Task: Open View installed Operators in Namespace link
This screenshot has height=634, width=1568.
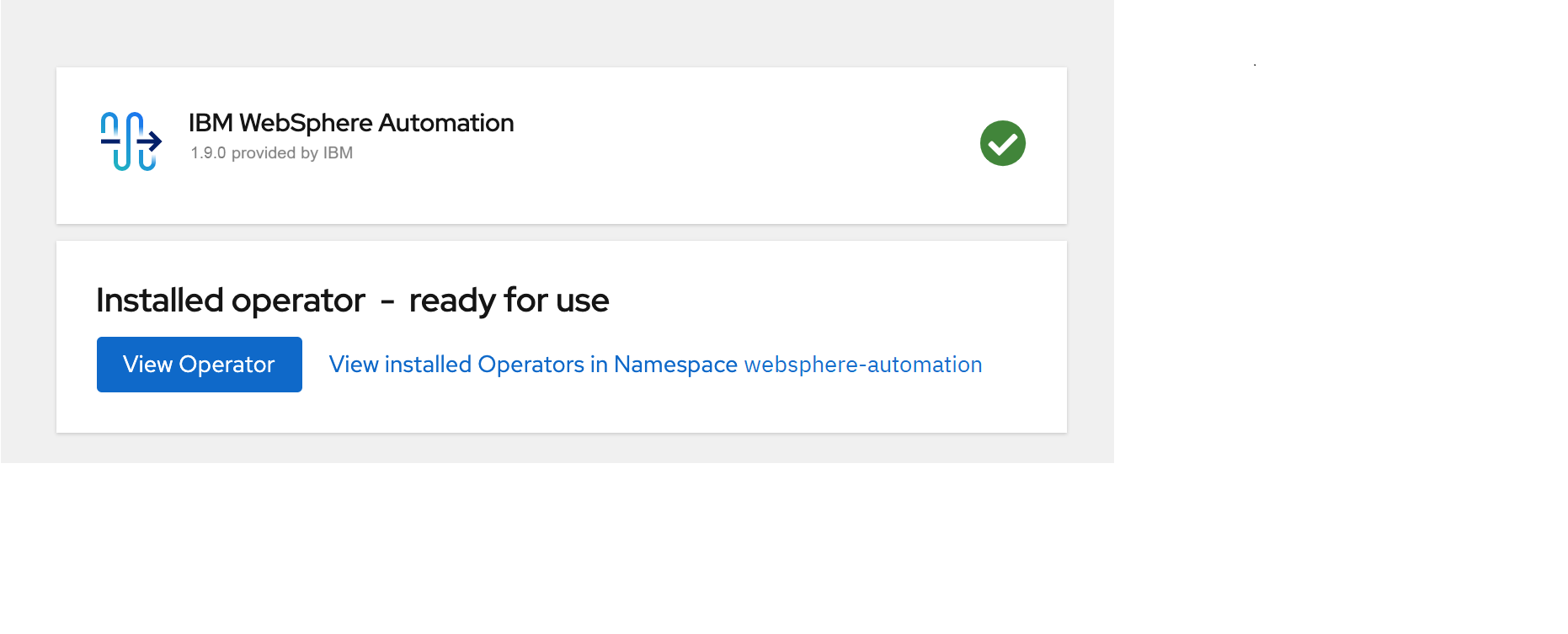Action: click(655, 365)
